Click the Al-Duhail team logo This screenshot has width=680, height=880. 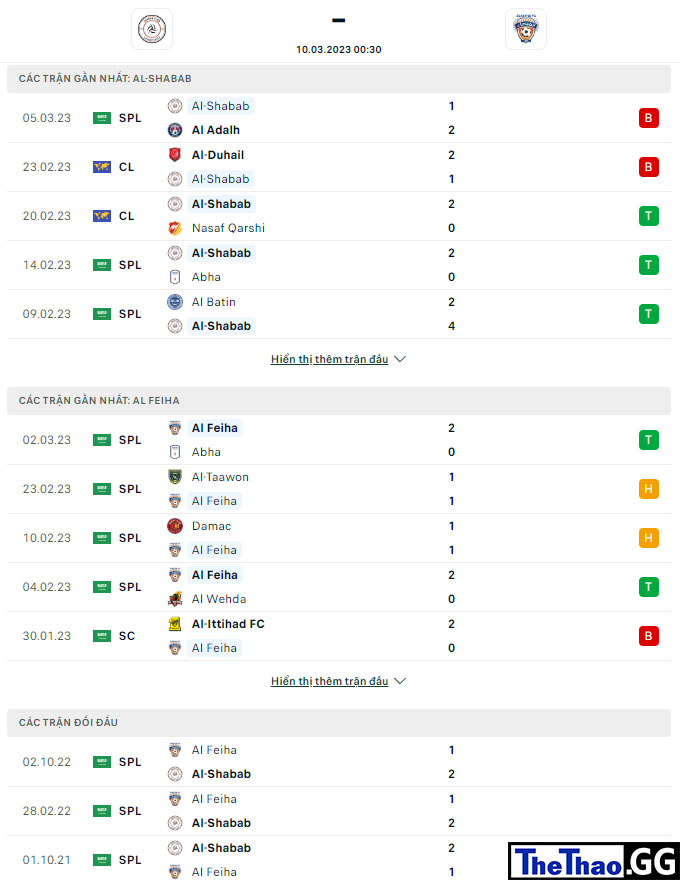pyautogui.click(x=175, y=155)
